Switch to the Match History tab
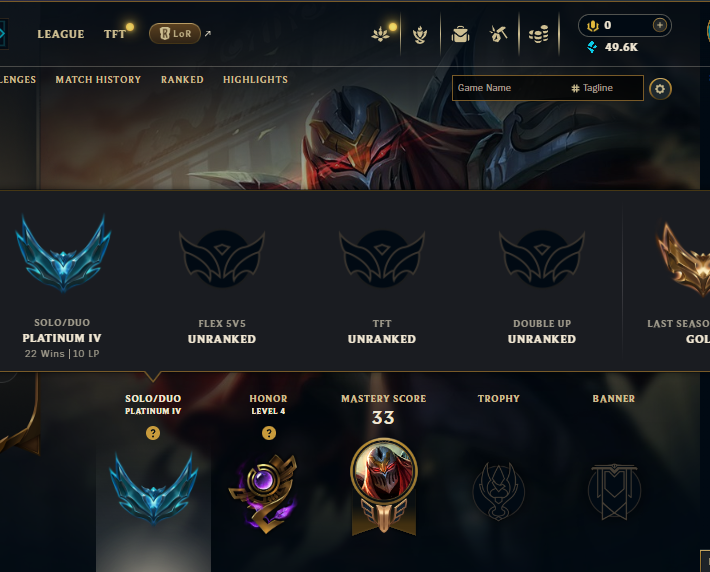710x572 pixels. pos(98,80)
